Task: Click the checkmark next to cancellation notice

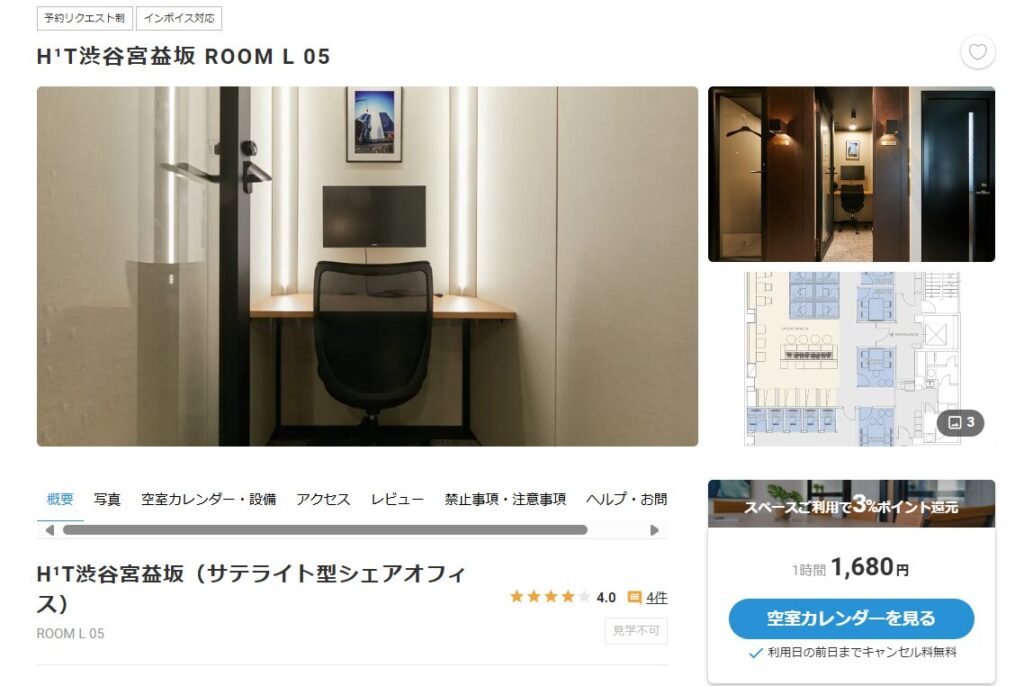Action: coord(756,653)
